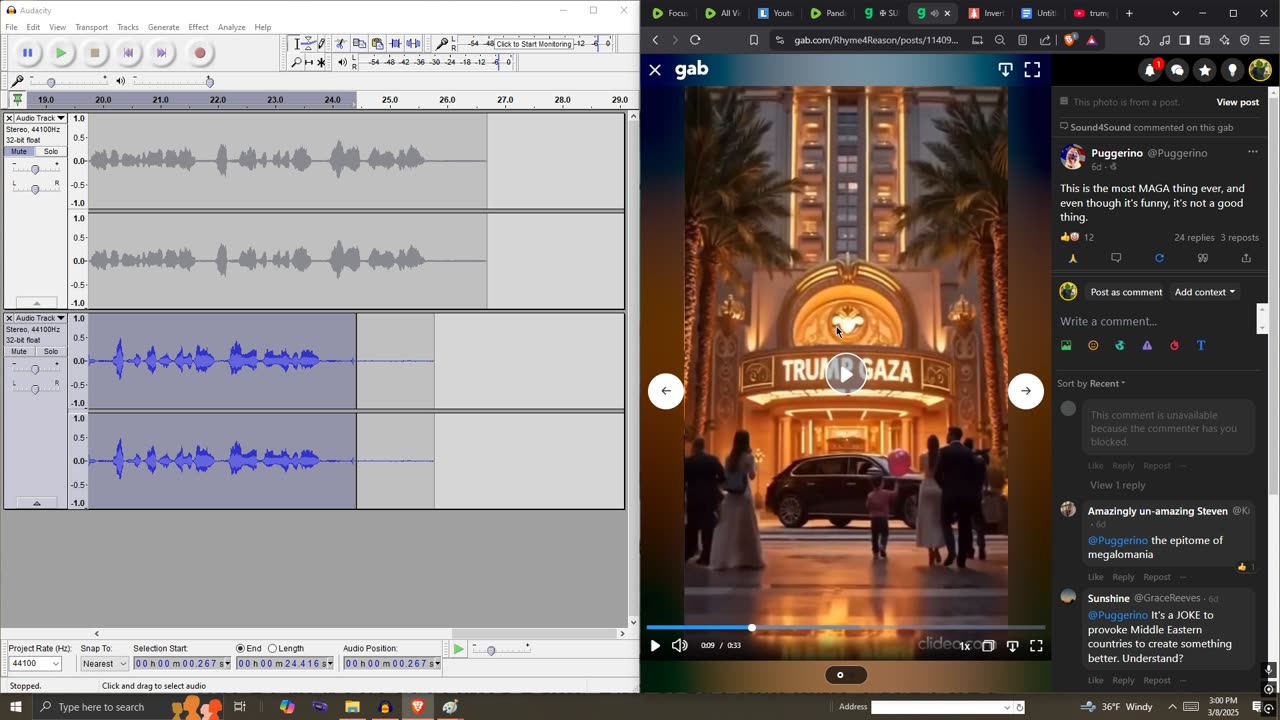
Task: Click the gab video progress bar
Action: coord(846,628)
